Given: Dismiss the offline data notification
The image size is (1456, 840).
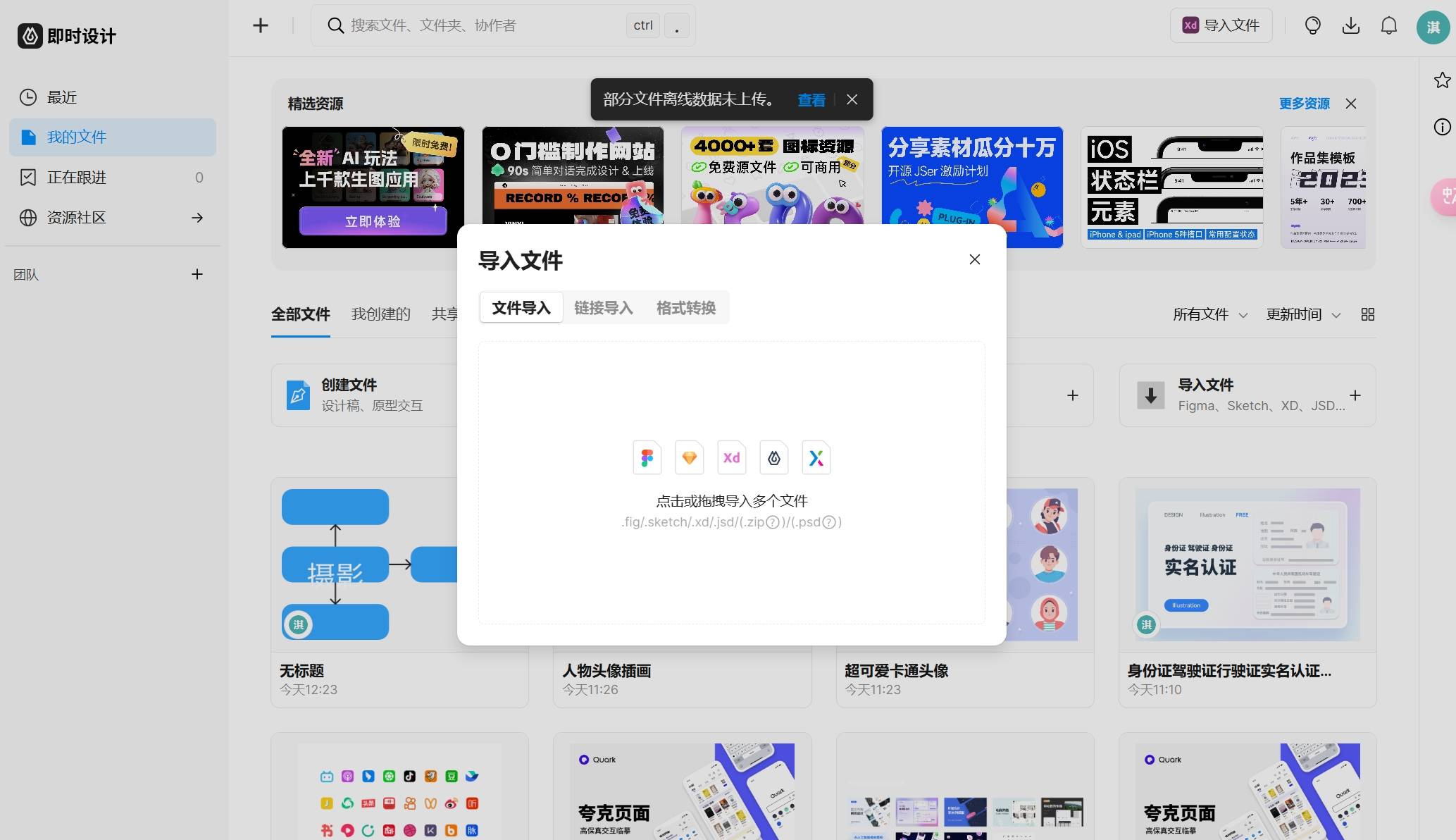Looking at the screenshot, I should (852, 99).
